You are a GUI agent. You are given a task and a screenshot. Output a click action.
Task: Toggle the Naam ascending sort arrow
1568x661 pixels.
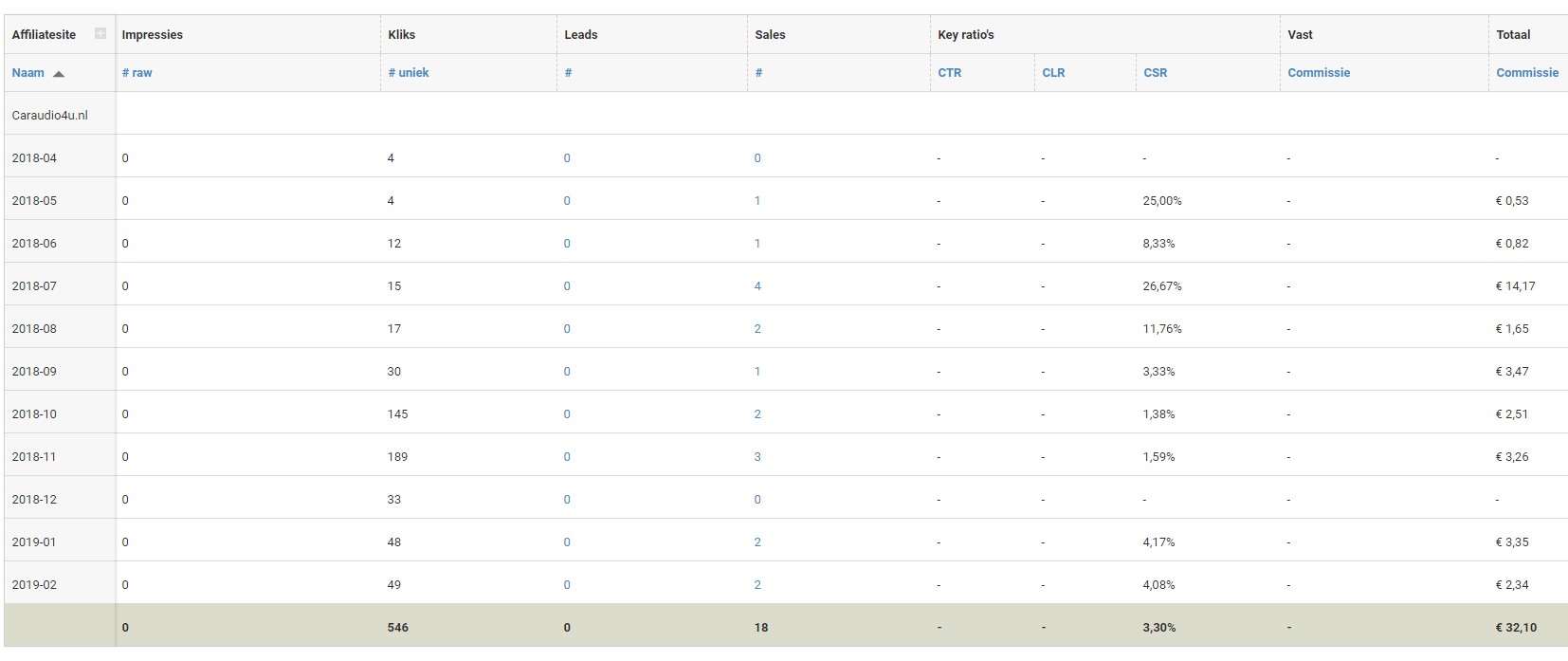click(59, 73)
